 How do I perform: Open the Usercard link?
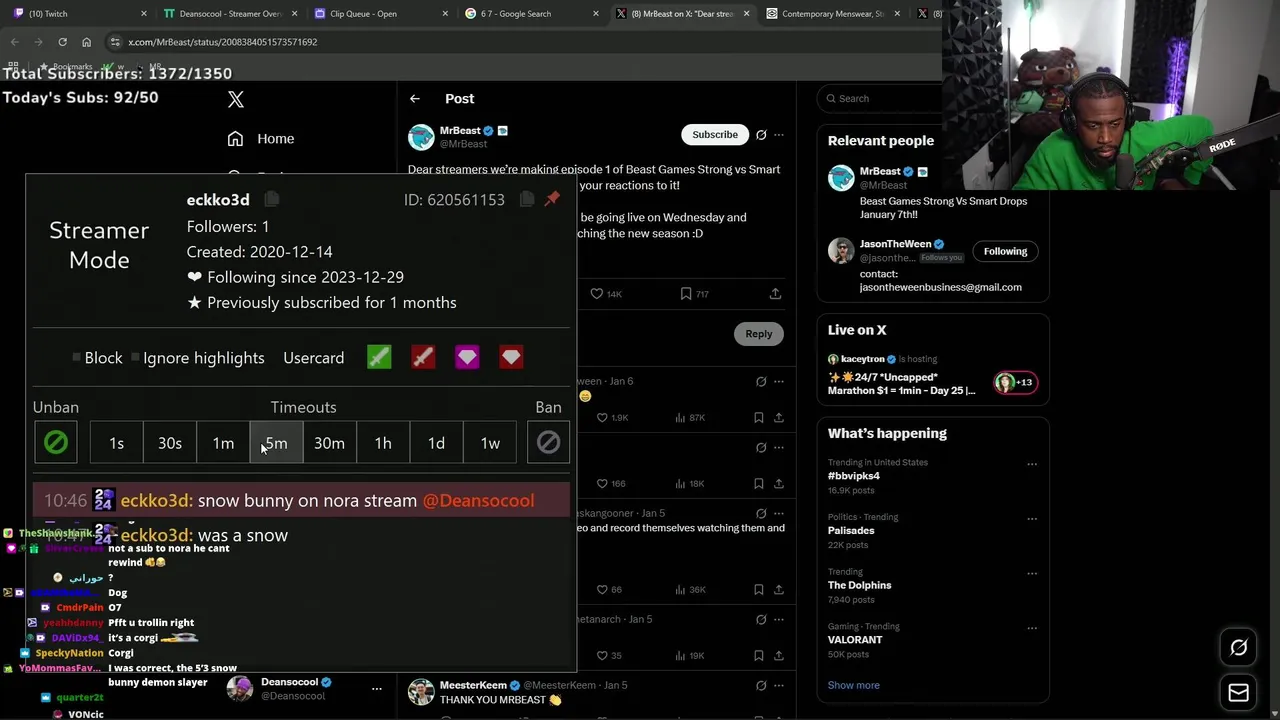[x=313, y=358]
